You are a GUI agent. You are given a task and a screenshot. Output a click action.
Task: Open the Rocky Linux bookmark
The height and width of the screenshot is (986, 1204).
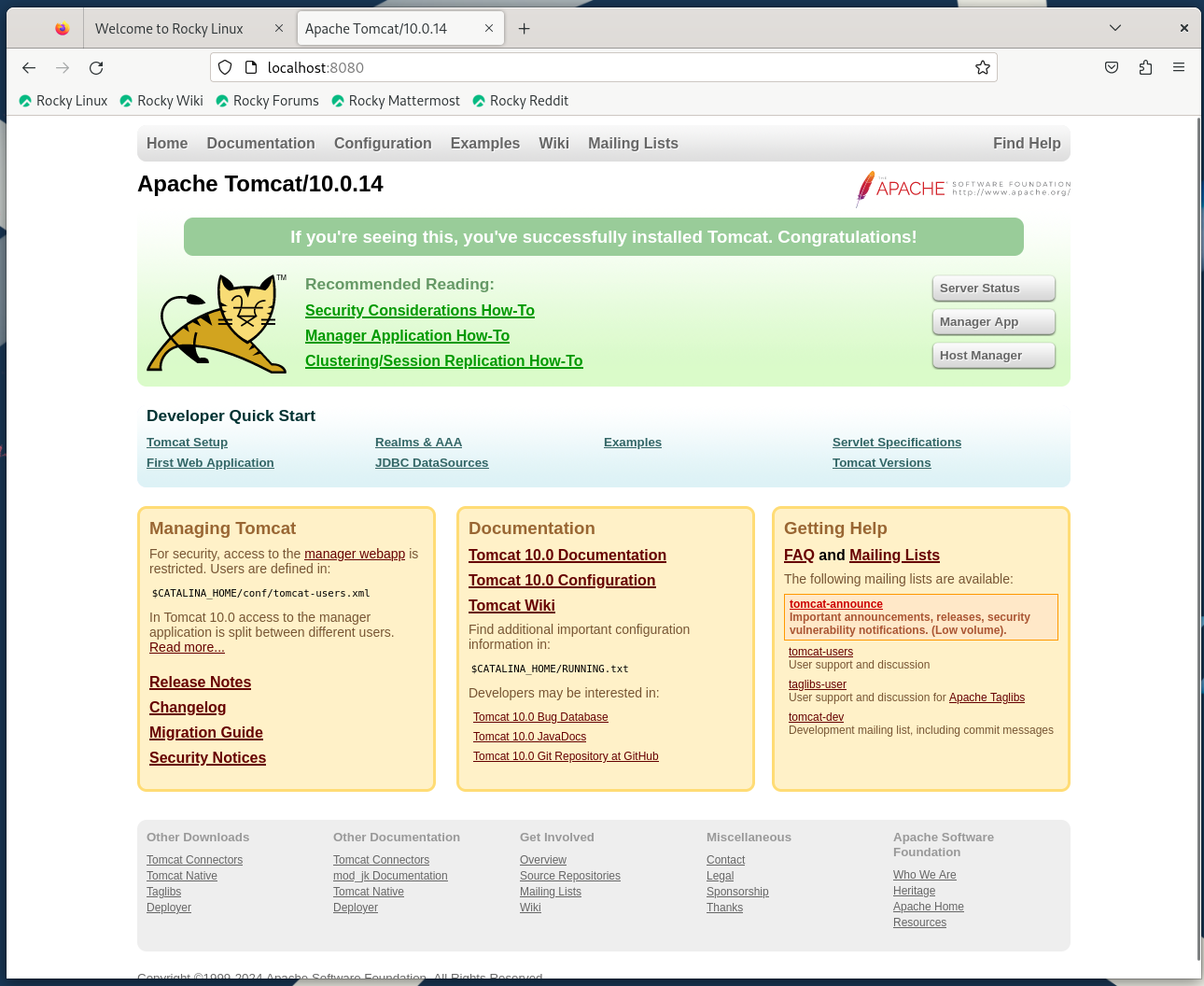63,101
